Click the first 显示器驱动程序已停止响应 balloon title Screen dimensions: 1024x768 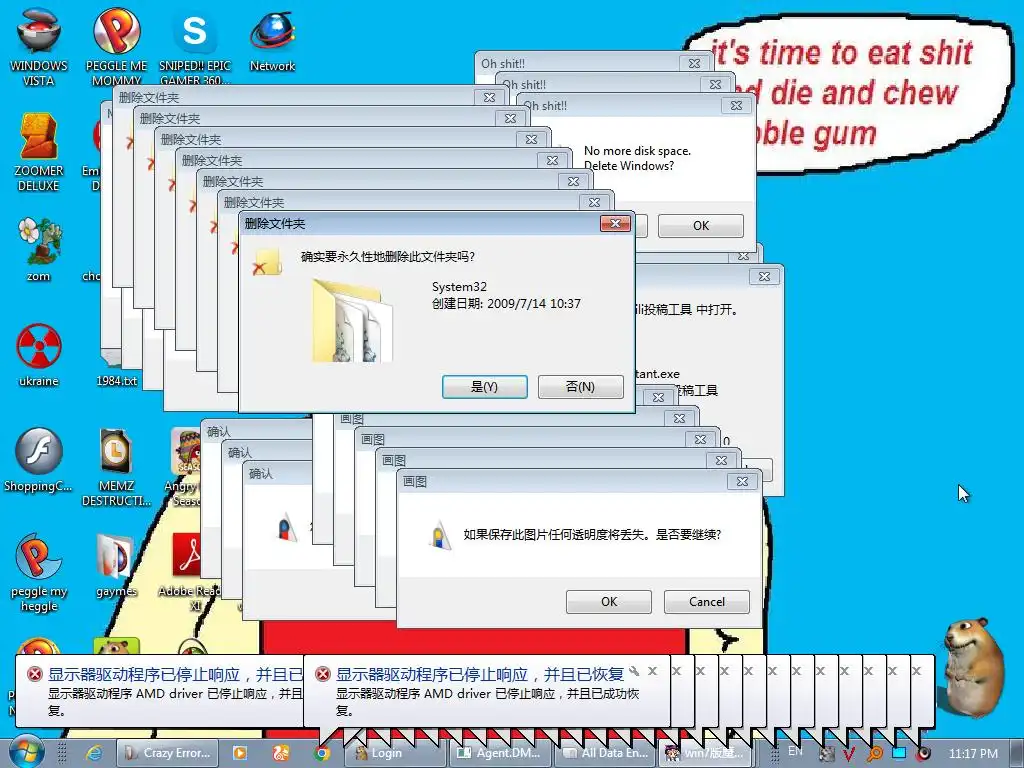175,675
